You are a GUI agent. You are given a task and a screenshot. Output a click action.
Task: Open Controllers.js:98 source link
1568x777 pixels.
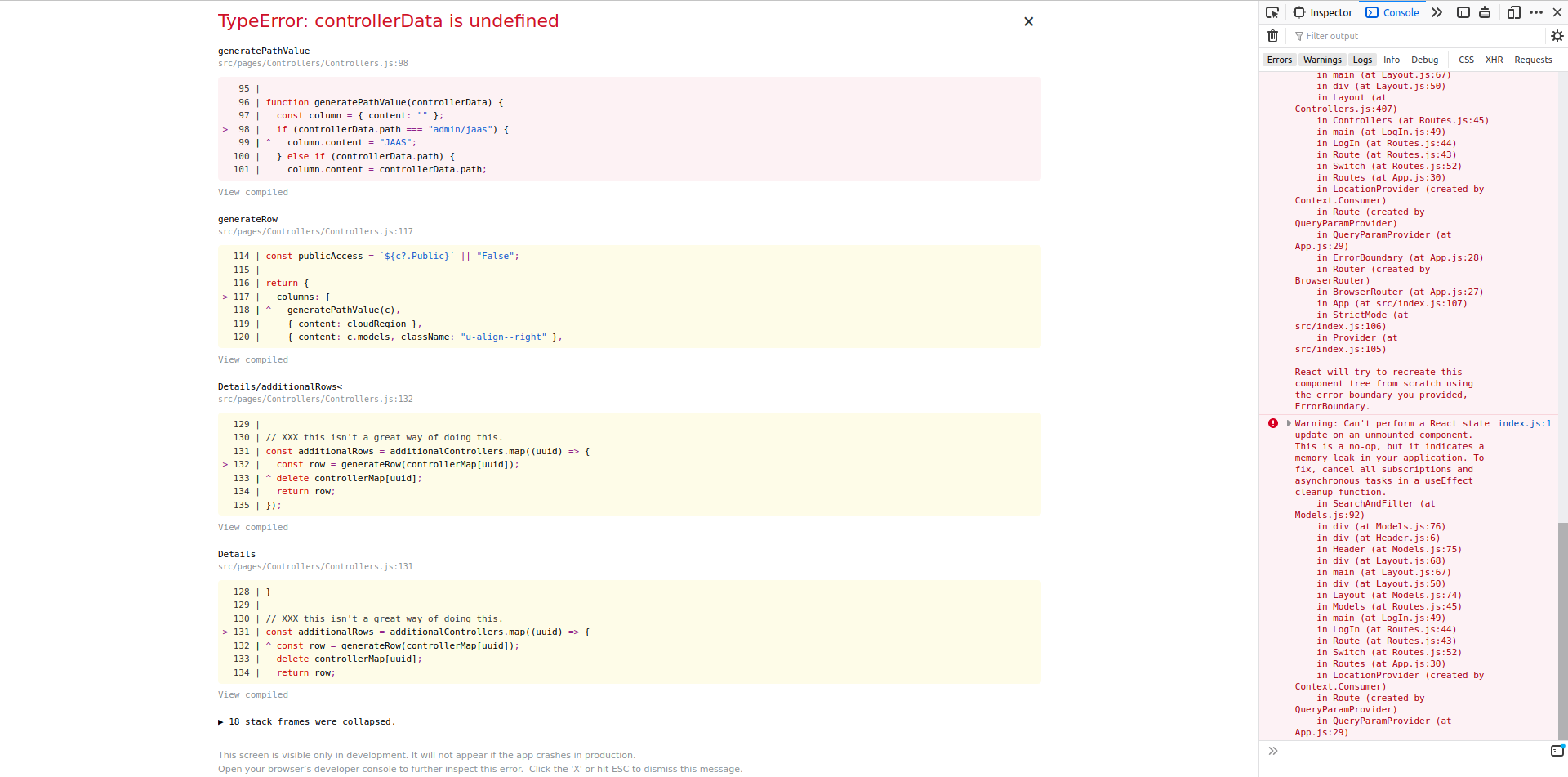tap(312, 63)
